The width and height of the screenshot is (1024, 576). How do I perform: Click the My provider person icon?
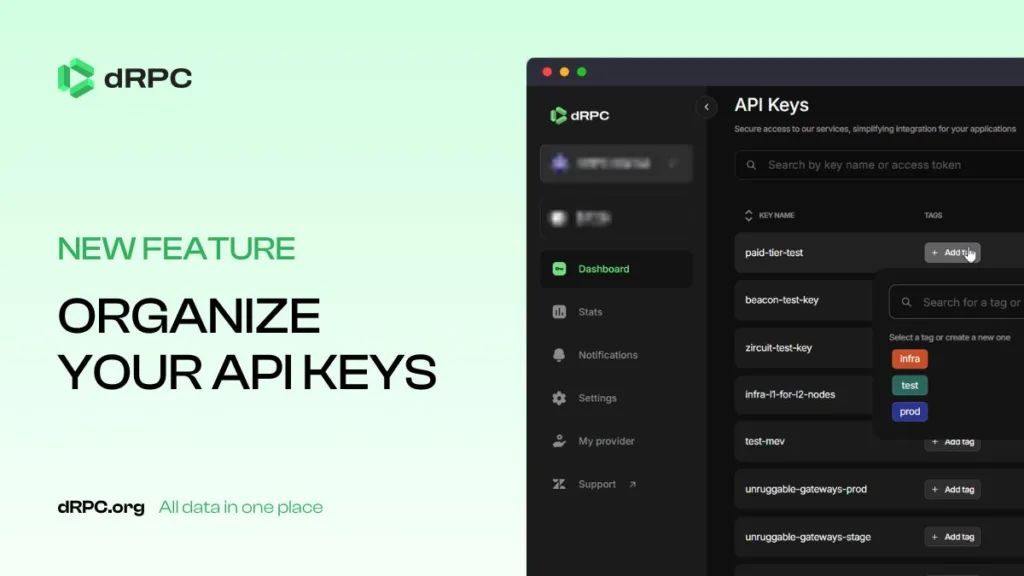(x=559, y=441)
